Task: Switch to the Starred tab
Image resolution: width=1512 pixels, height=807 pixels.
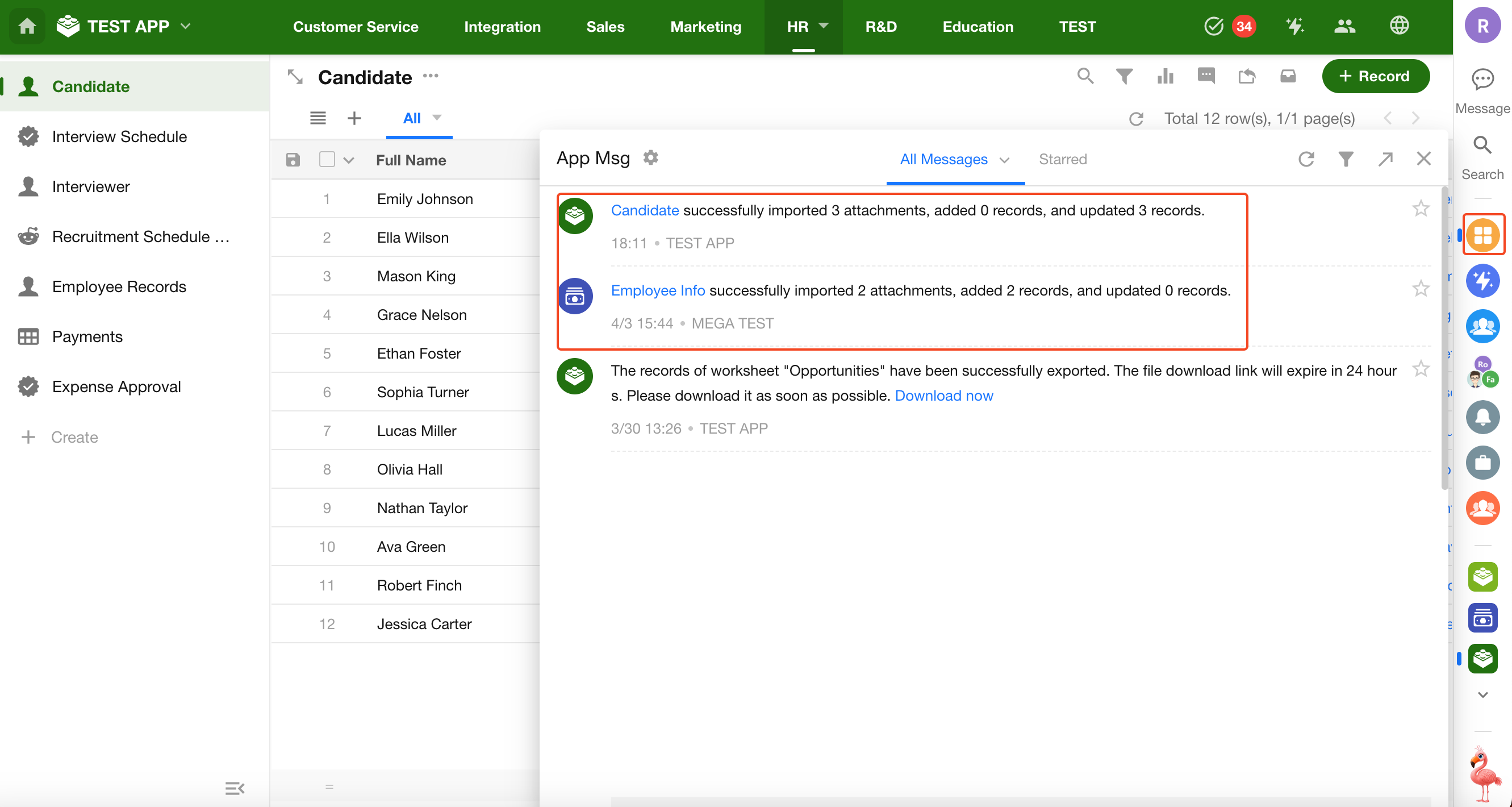Action: 1062,159
